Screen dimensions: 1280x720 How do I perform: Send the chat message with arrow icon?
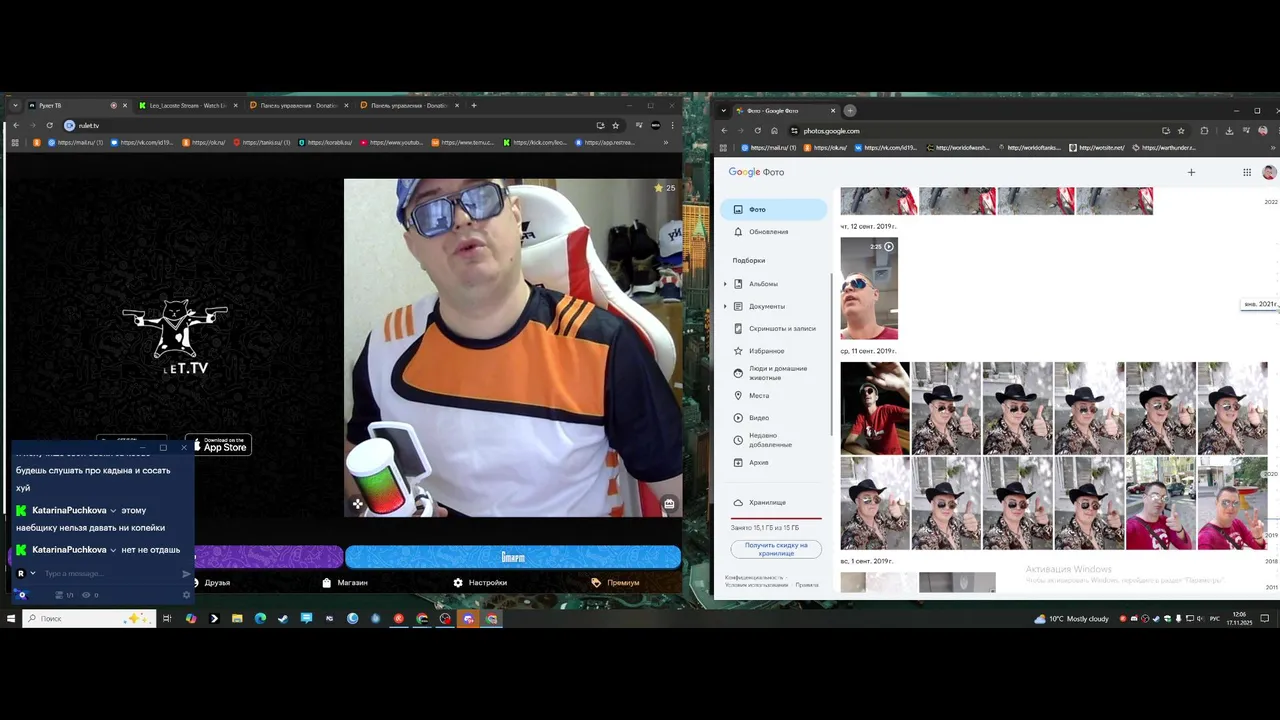point(186,574)
